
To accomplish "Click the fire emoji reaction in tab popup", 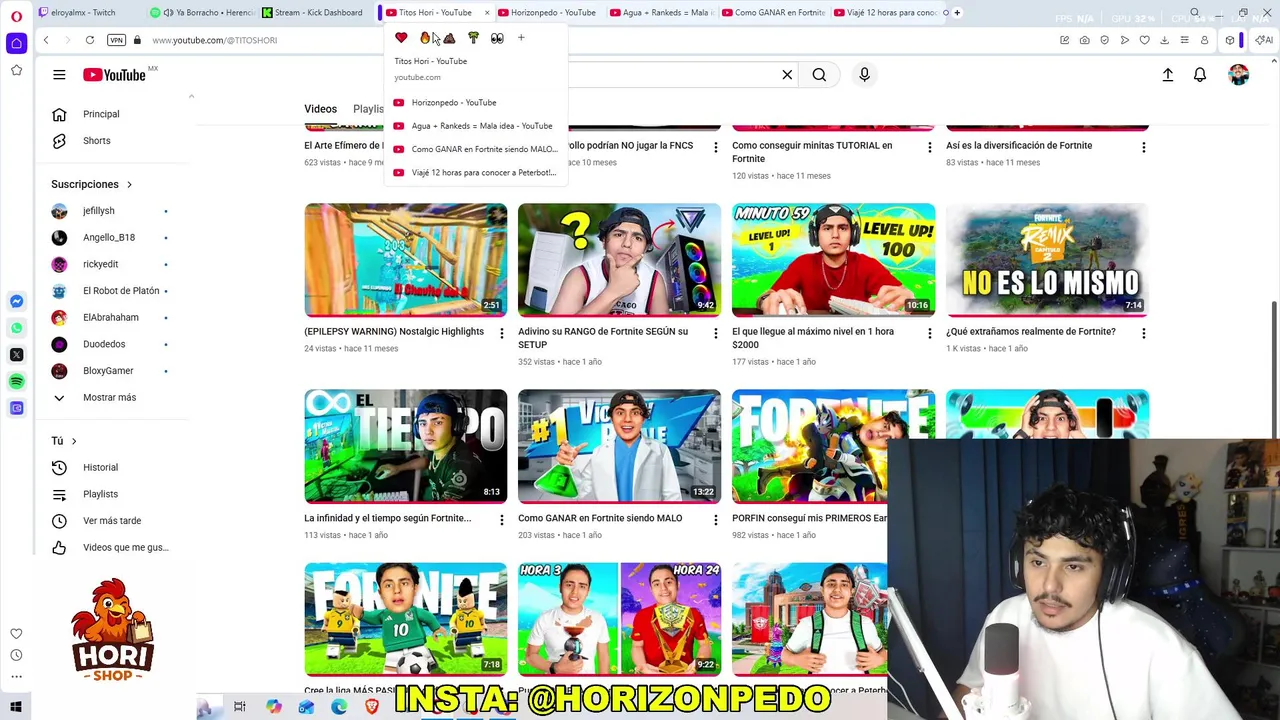I will [x=425, y=38].
